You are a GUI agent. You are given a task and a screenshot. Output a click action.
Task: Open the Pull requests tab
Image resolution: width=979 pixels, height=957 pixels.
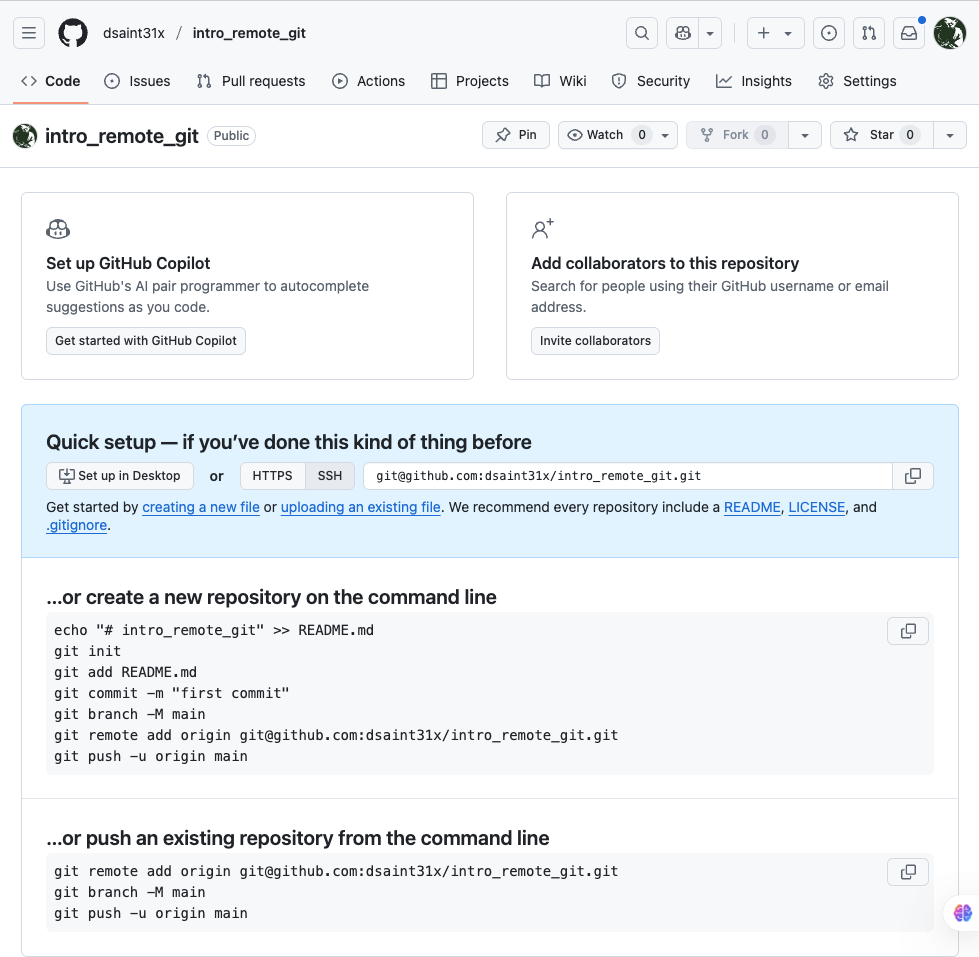click(251, 81)
